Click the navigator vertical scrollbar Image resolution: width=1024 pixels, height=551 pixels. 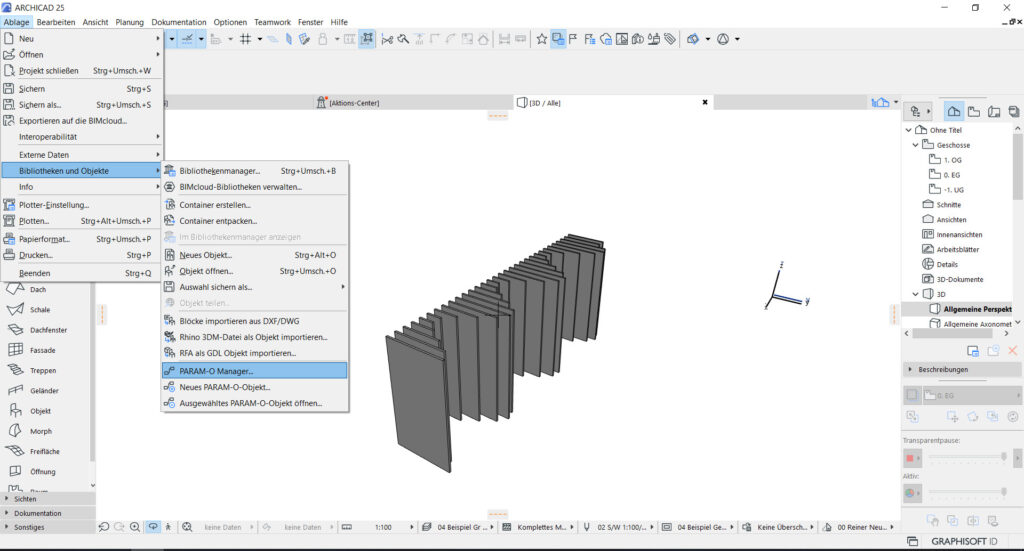1017,166
